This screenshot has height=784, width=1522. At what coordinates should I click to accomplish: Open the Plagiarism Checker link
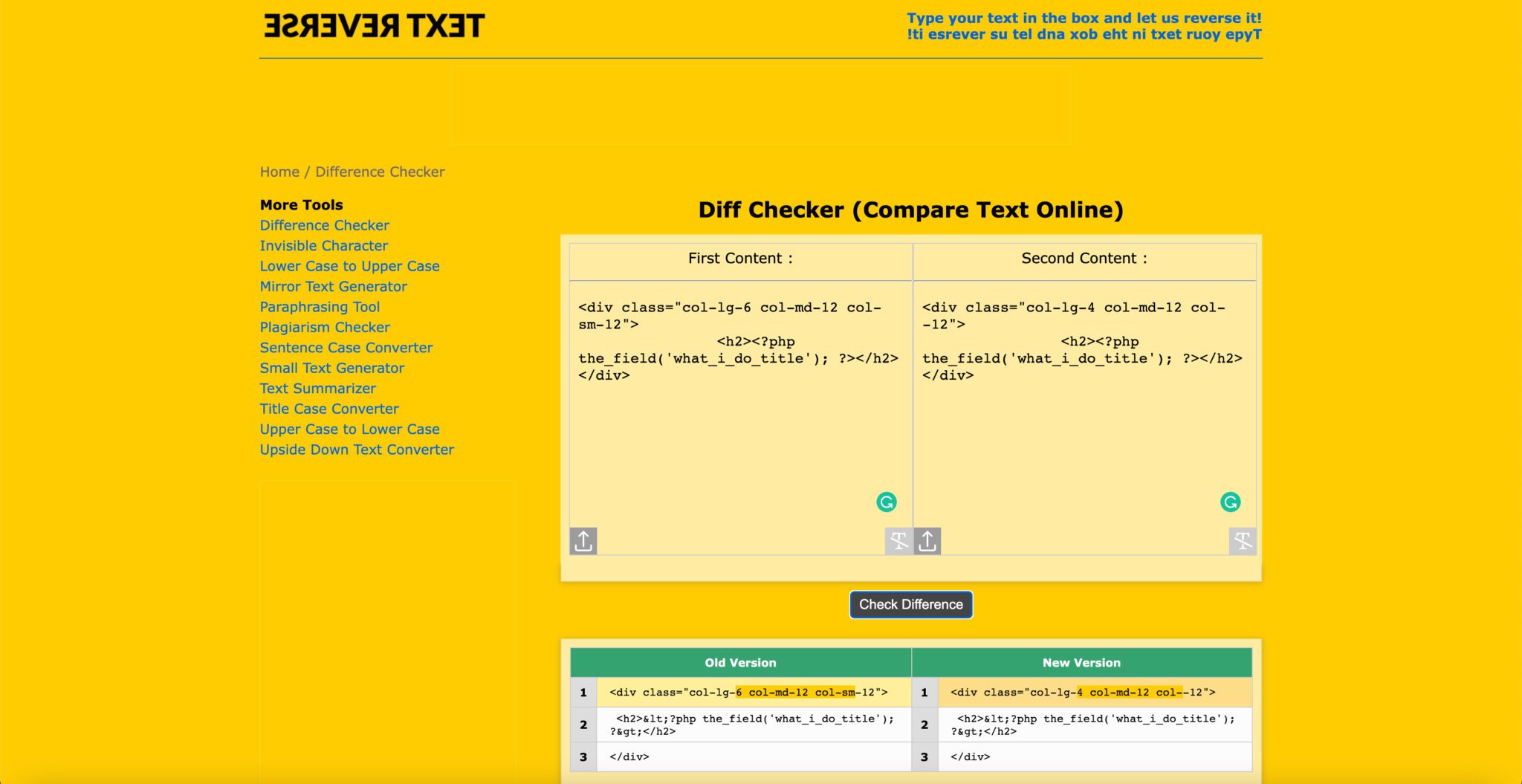click(325, 328)
